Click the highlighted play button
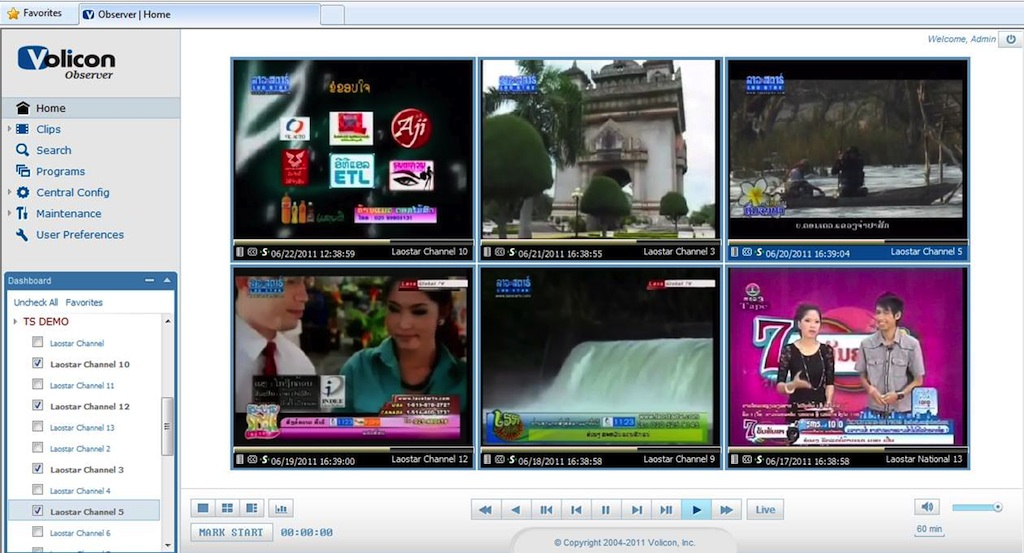Image resolution: width=1024 pixels, height=553 pixels. (x=696, y=510)
